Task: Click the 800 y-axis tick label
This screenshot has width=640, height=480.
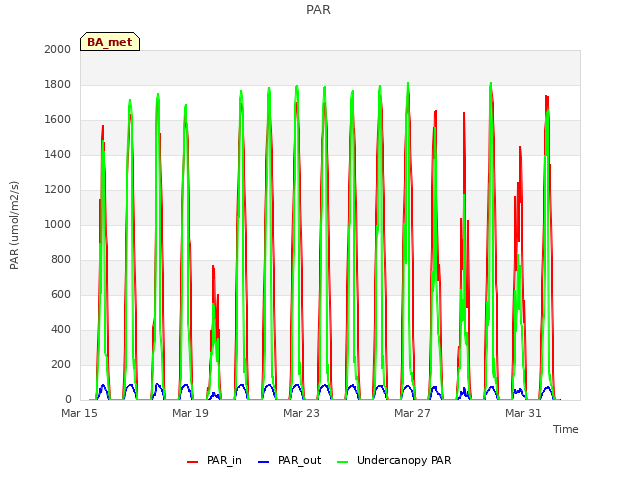Action: pos(61,260)
